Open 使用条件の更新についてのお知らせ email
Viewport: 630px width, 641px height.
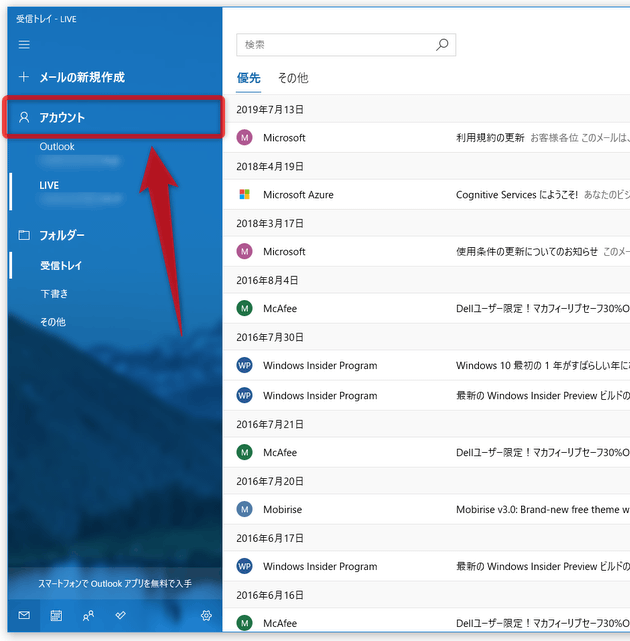(426, 251)
